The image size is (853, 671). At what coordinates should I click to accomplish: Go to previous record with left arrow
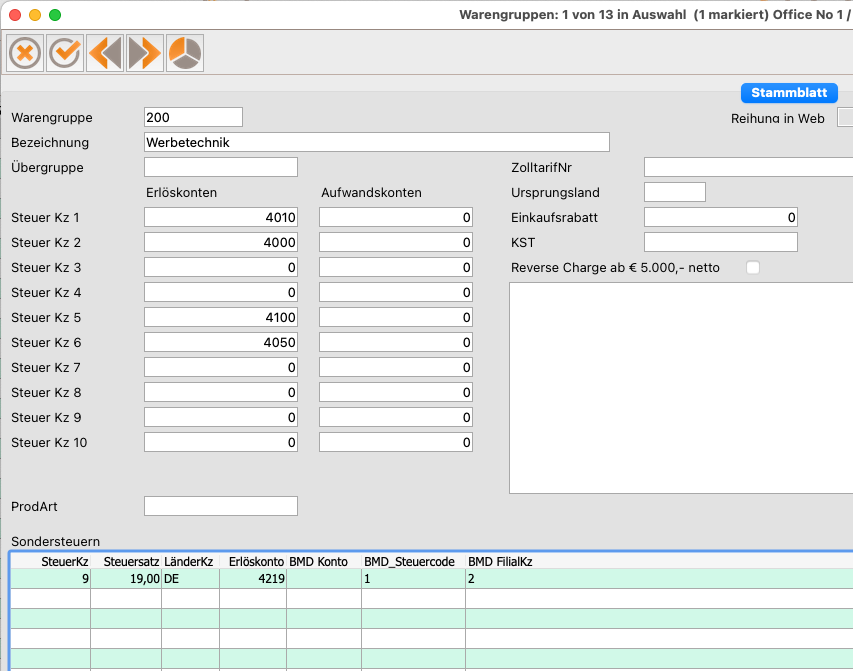tap(105, 52)
